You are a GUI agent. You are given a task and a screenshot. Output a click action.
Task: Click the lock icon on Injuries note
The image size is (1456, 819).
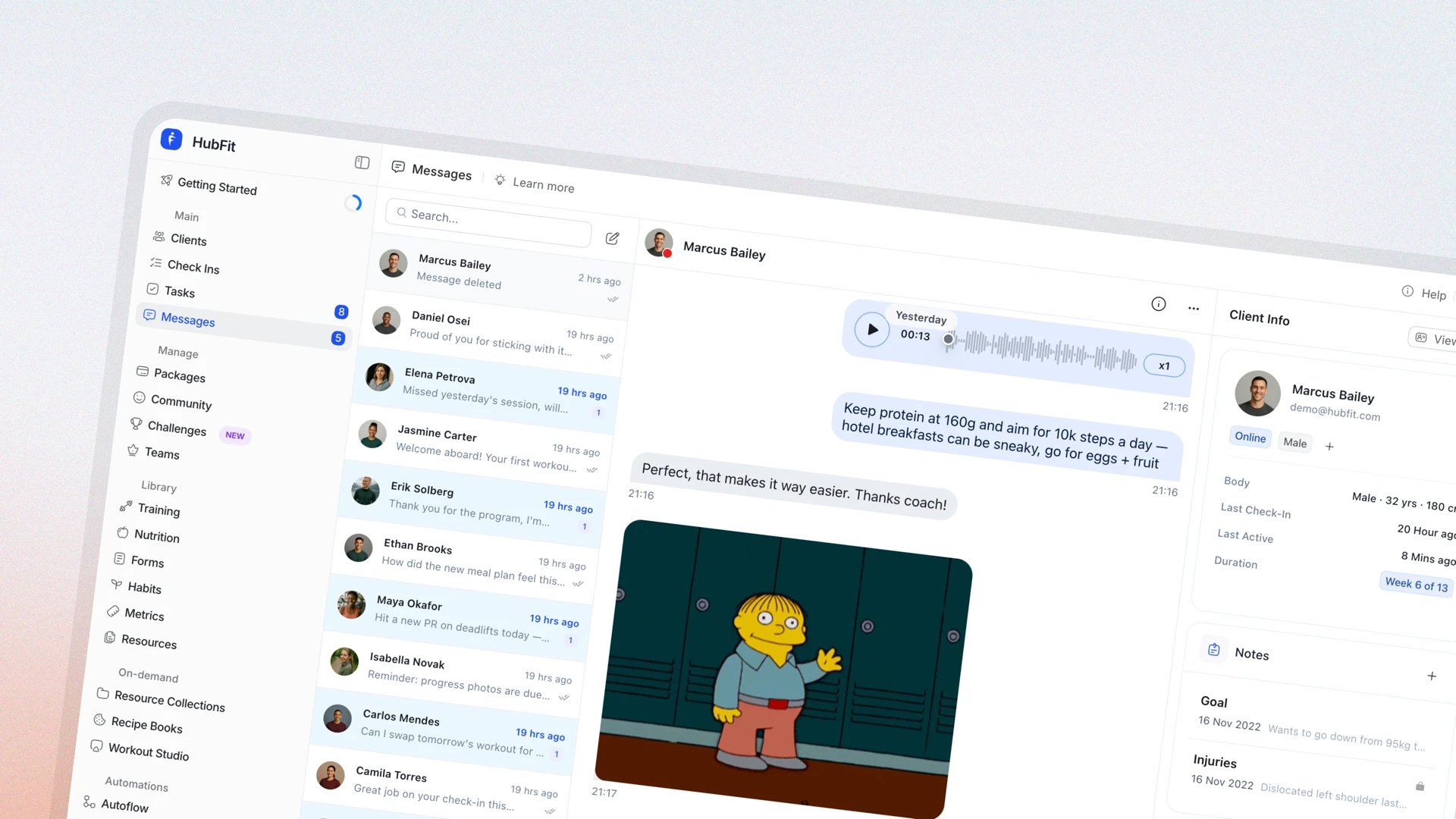1420,786
